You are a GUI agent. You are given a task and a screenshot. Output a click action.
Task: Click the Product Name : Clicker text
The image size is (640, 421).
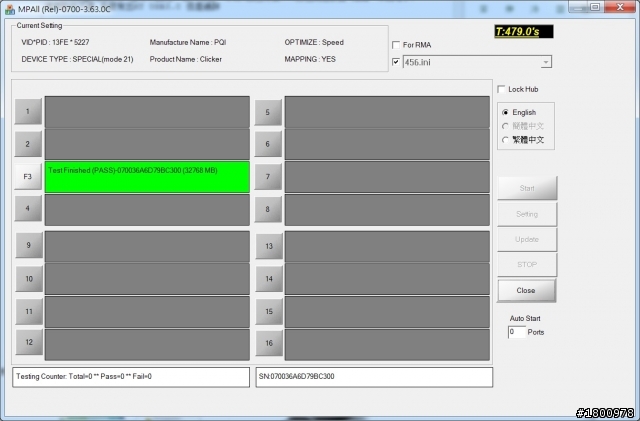[186, 59]
